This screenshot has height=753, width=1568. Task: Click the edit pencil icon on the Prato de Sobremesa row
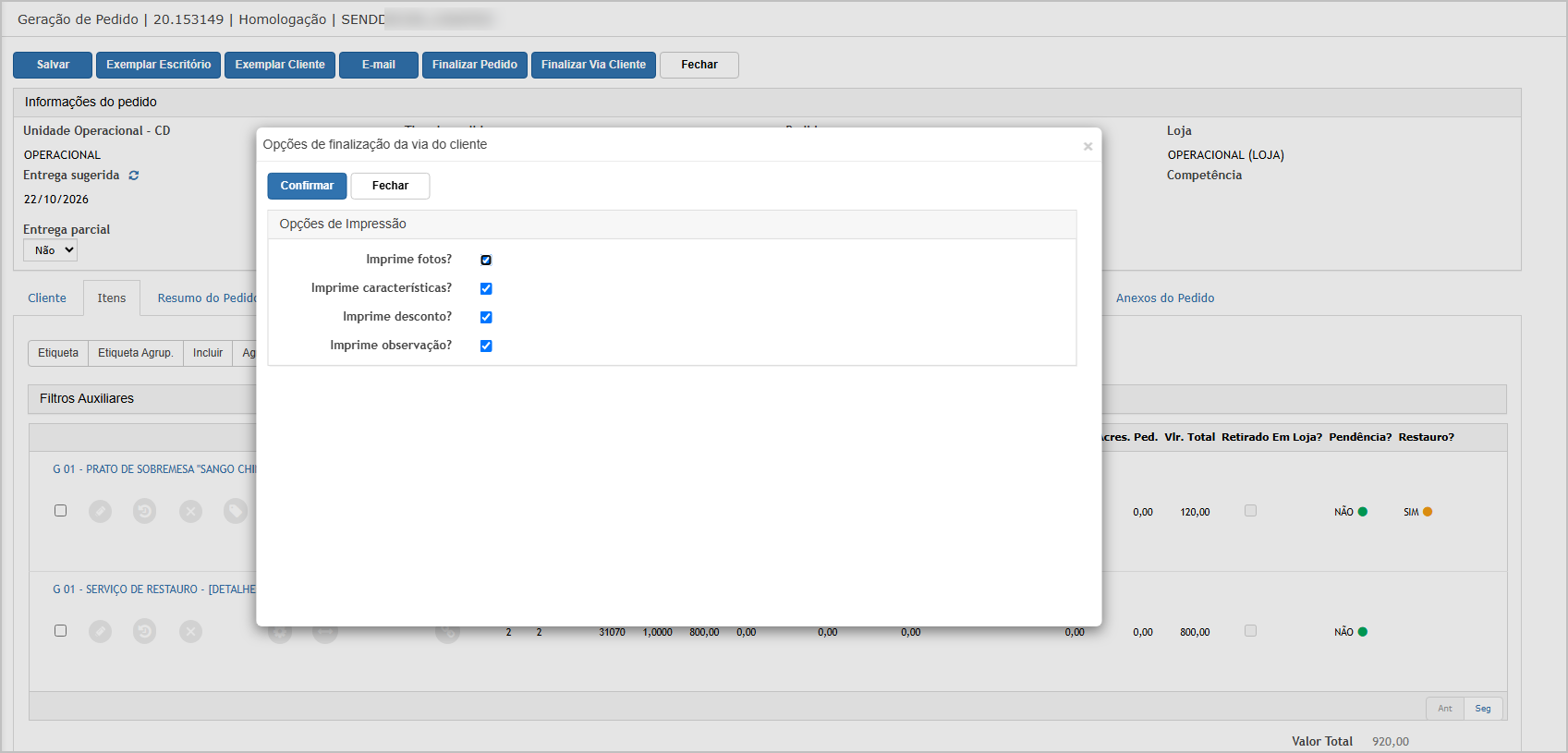[x=100, y=511]
